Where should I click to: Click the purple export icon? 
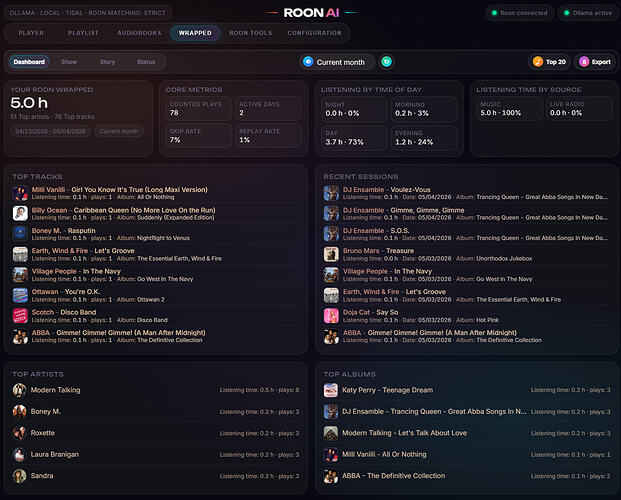coord(584,62)
